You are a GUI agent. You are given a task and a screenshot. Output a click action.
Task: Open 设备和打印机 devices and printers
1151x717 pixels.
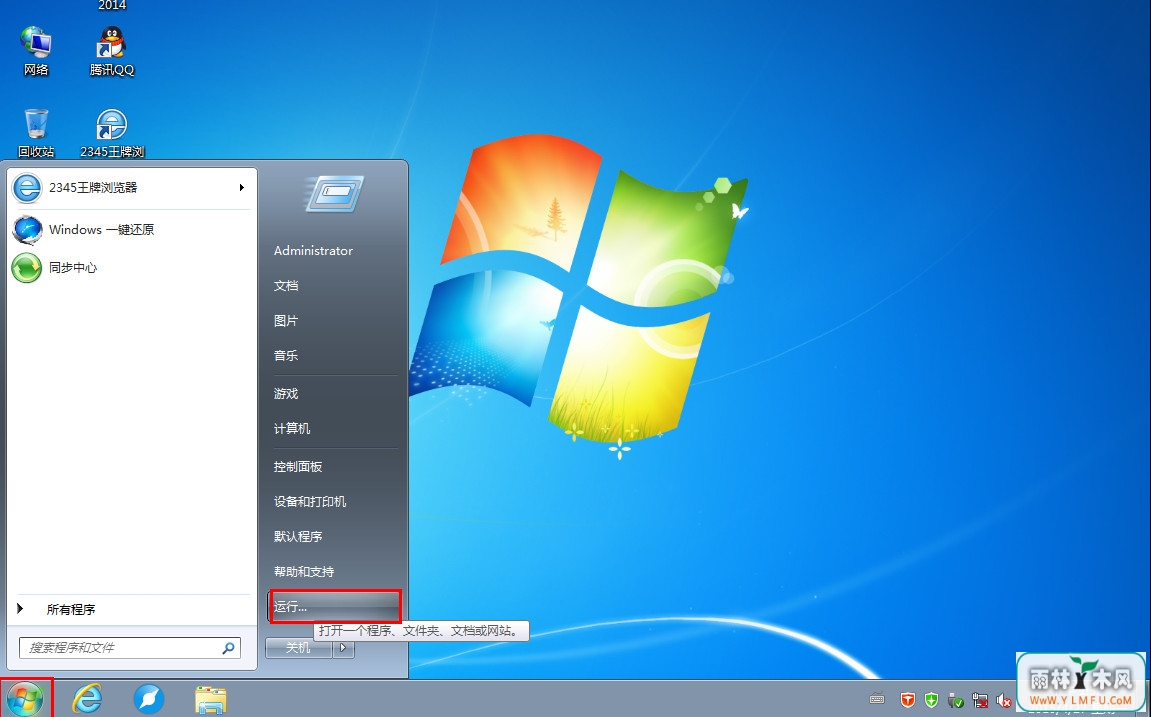(x=310, y=502)
